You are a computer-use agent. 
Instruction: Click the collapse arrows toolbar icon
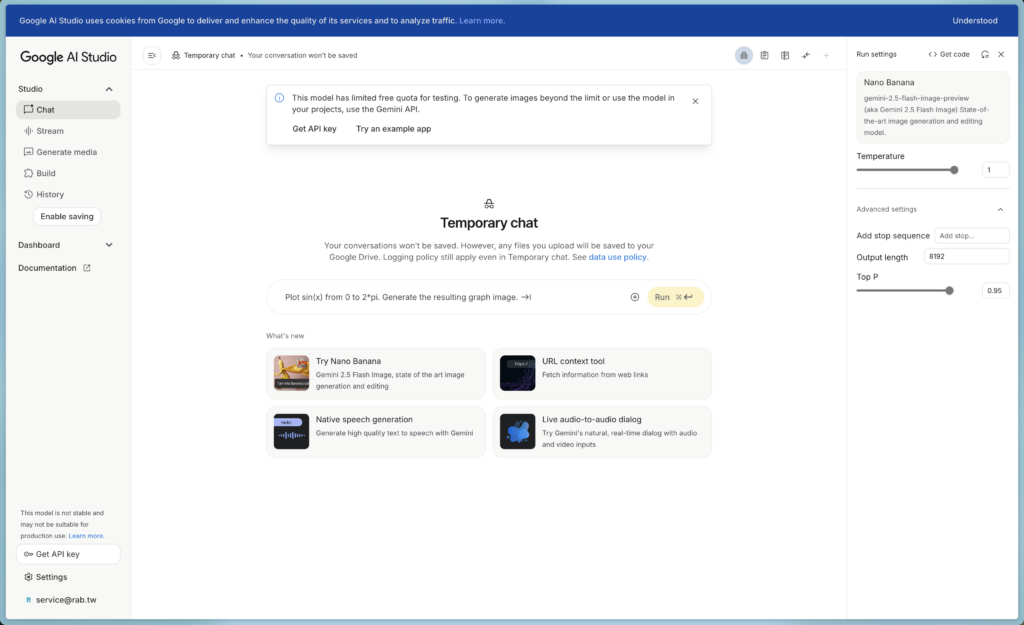point(806,56)
